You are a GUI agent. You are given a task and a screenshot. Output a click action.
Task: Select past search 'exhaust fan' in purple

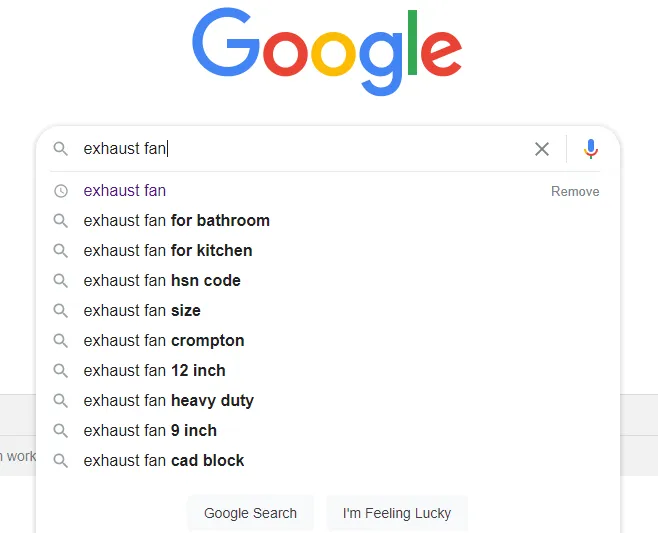[x=125, y=191]
